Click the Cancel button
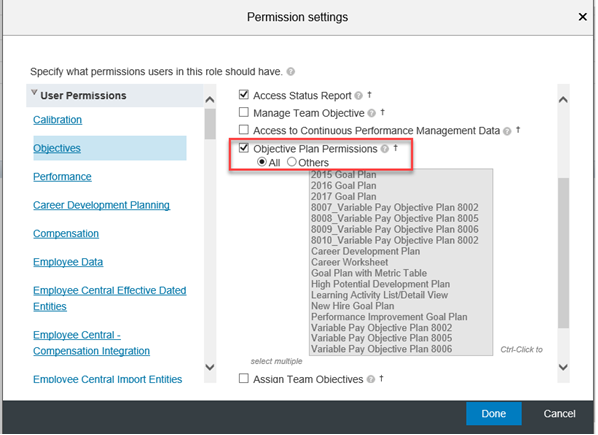598x435 pixels. pos(559,414)
